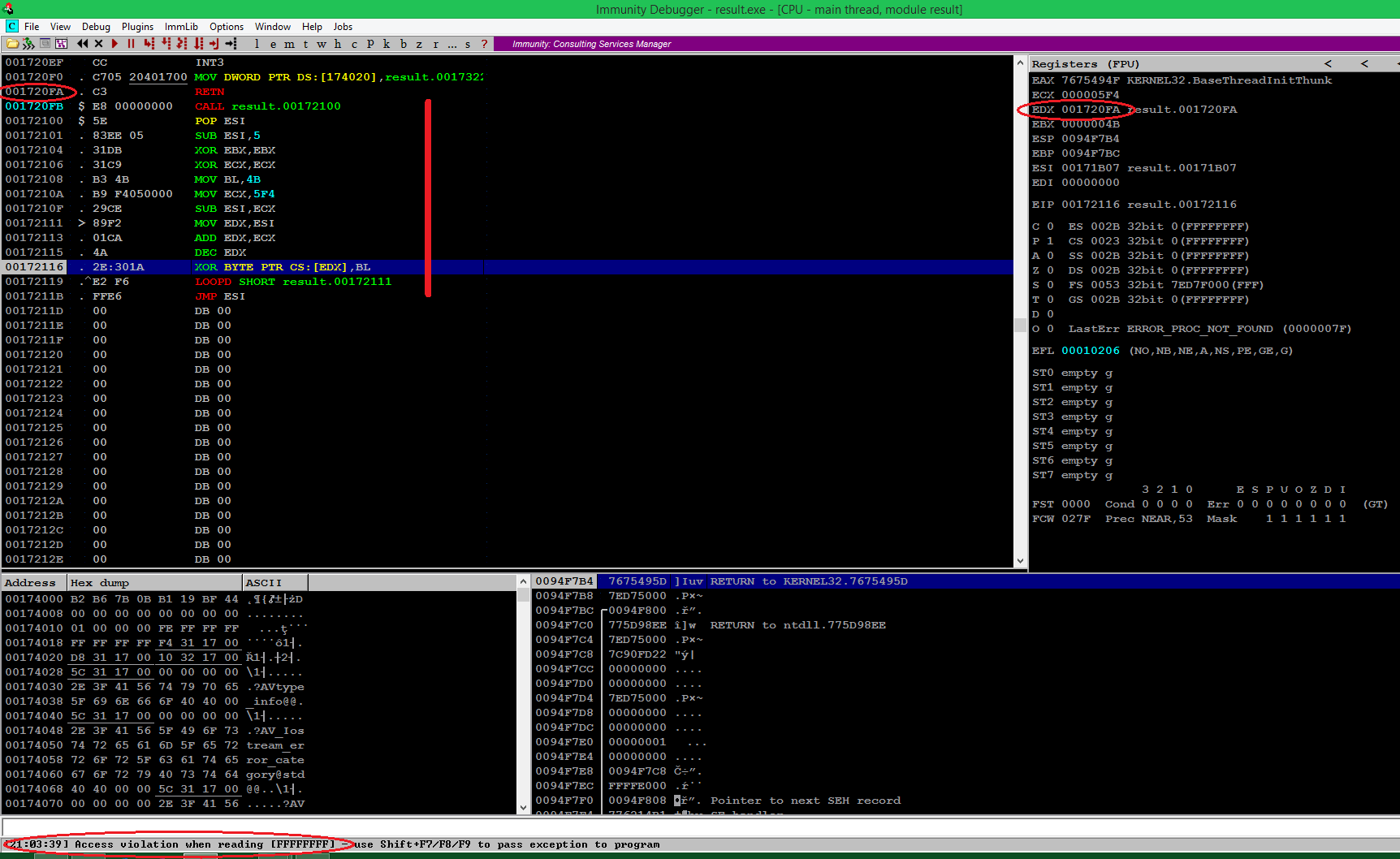Click the Address column header in dump
This screenshot has width=1400, height=859.
click(34, 583)
